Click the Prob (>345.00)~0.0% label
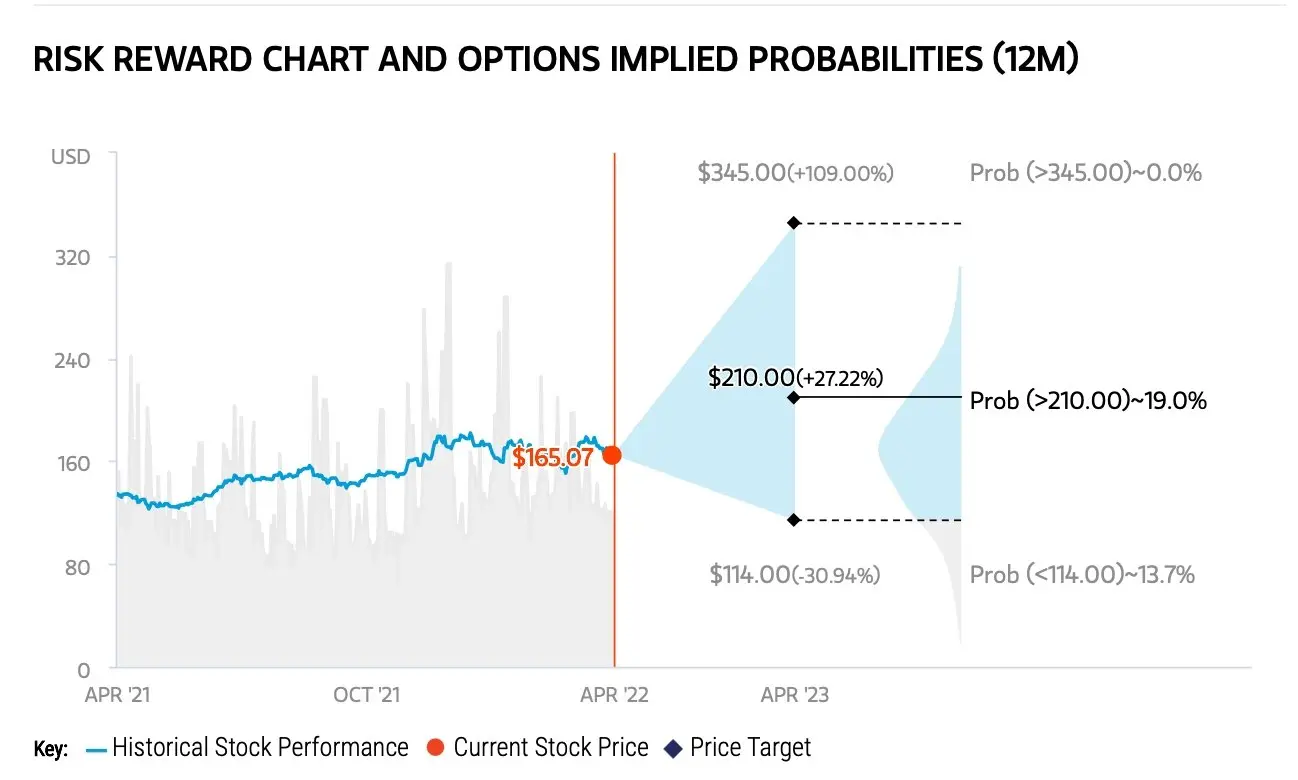This screenshot has width=1298, height=780. (x=1085, y=173)
